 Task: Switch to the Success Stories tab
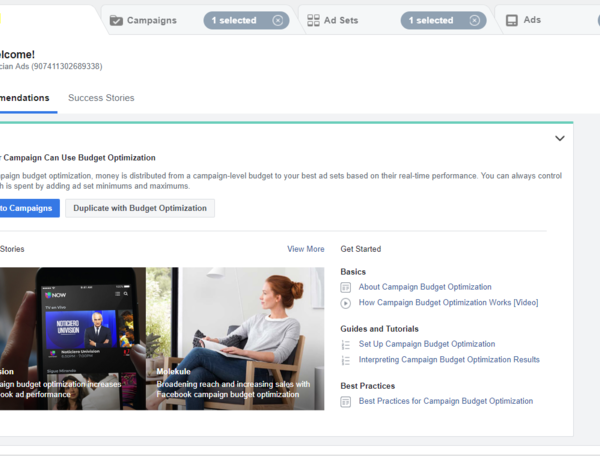pyautogui.click(x=101, y=98)
